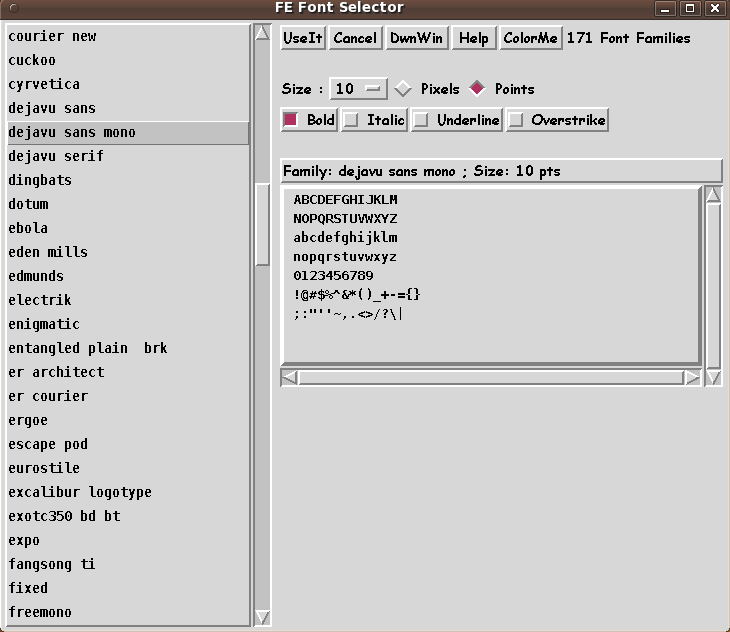Image resolution: width=730 pixels, height=632 pixels.
Task: Click the sample text scroll-right arrow
Action: (x=692, y=377)
